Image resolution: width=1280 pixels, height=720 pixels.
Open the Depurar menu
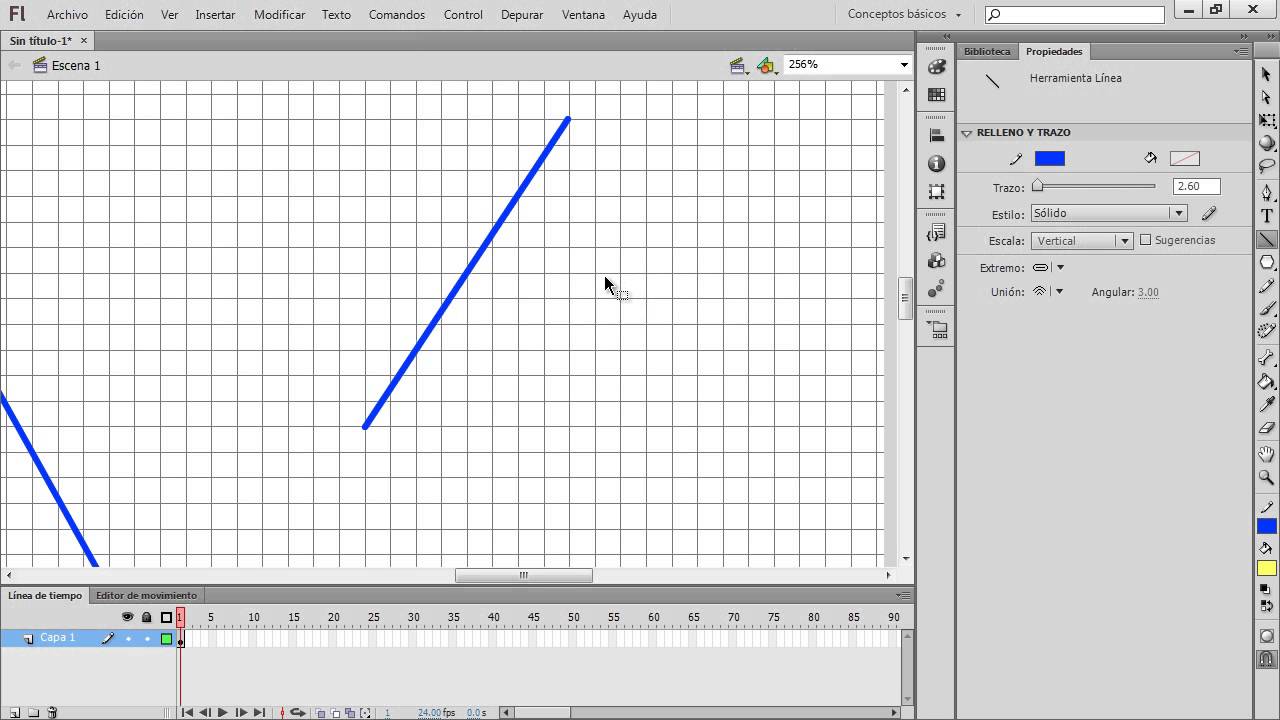pyautogui.click(x=522, y=14)
